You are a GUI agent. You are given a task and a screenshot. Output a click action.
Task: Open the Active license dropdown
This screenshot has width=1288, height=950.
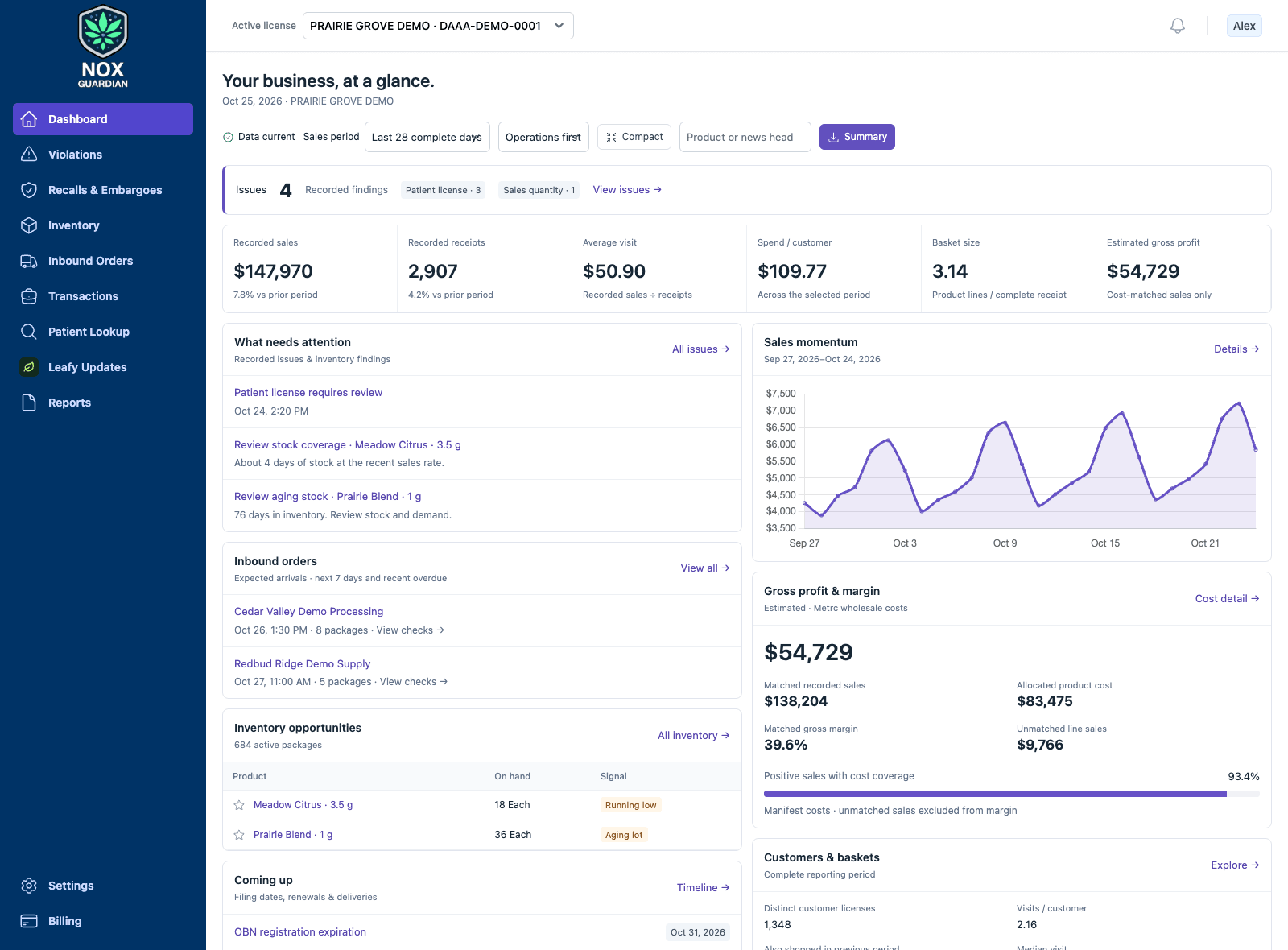(x=438, y=26)
